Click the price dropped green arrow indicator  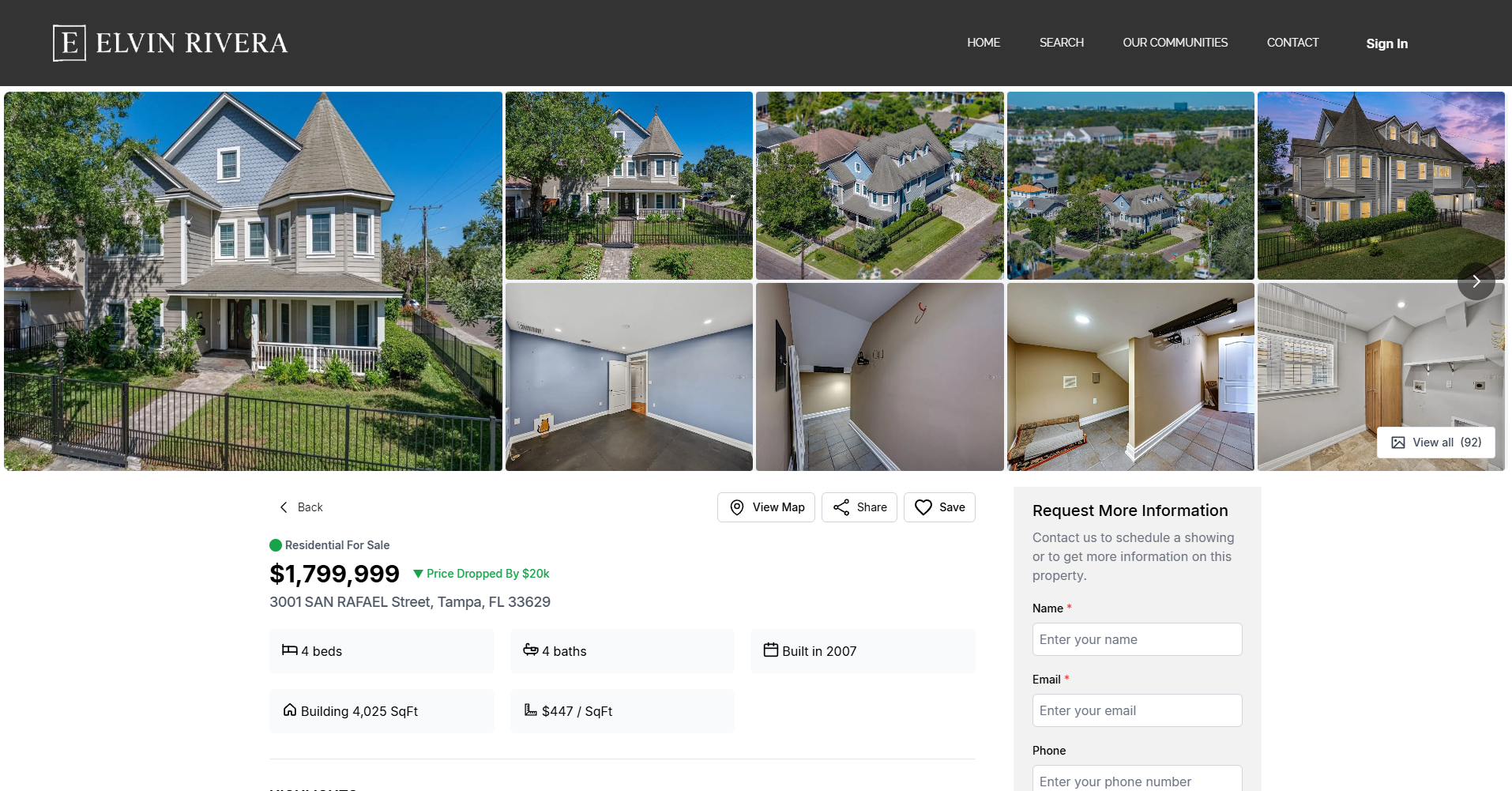418,574
